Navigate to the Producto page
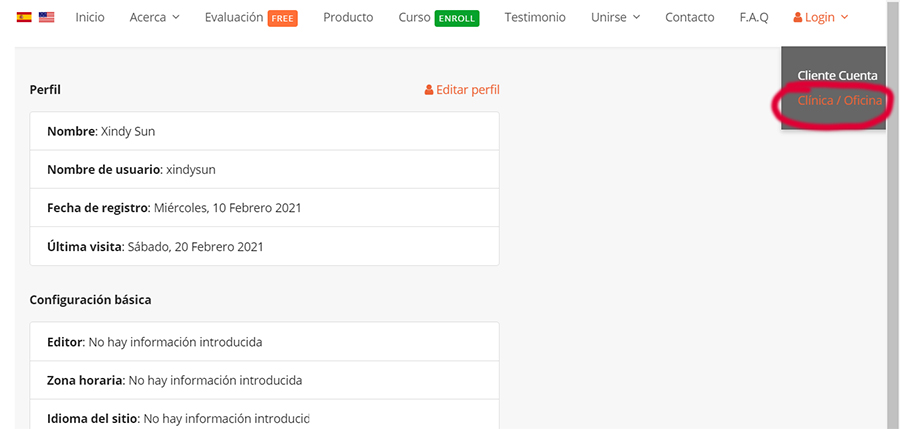 [x=348, y=17]
